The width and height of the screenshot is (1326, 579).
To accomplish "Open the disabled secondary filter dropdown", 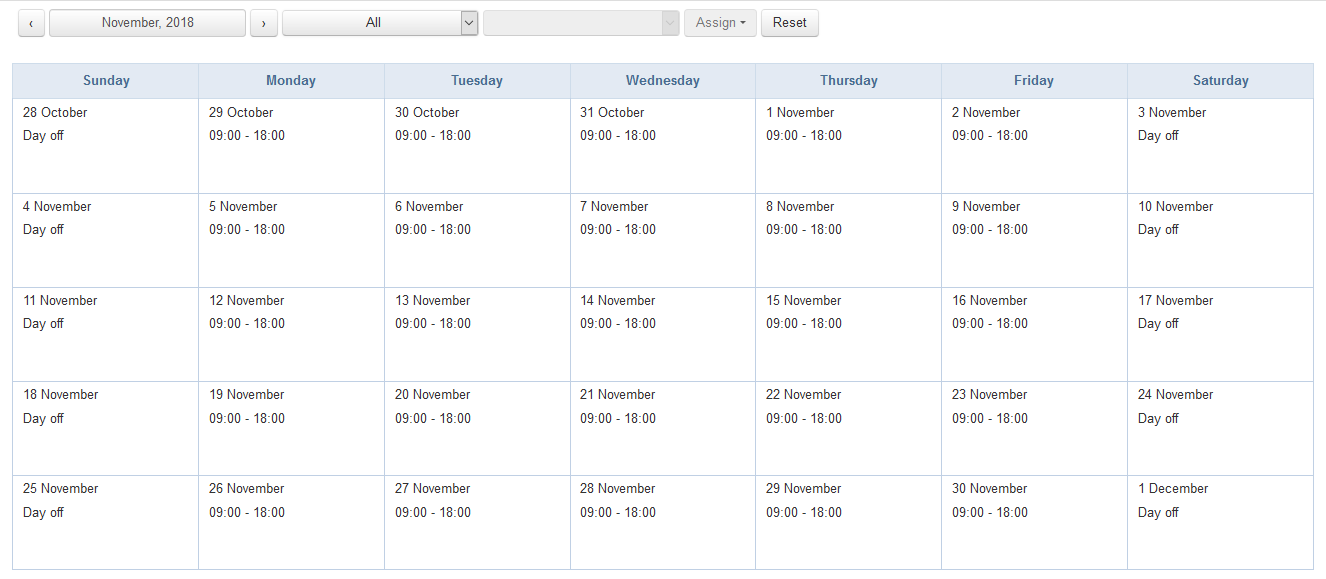I will coord(581,22).
